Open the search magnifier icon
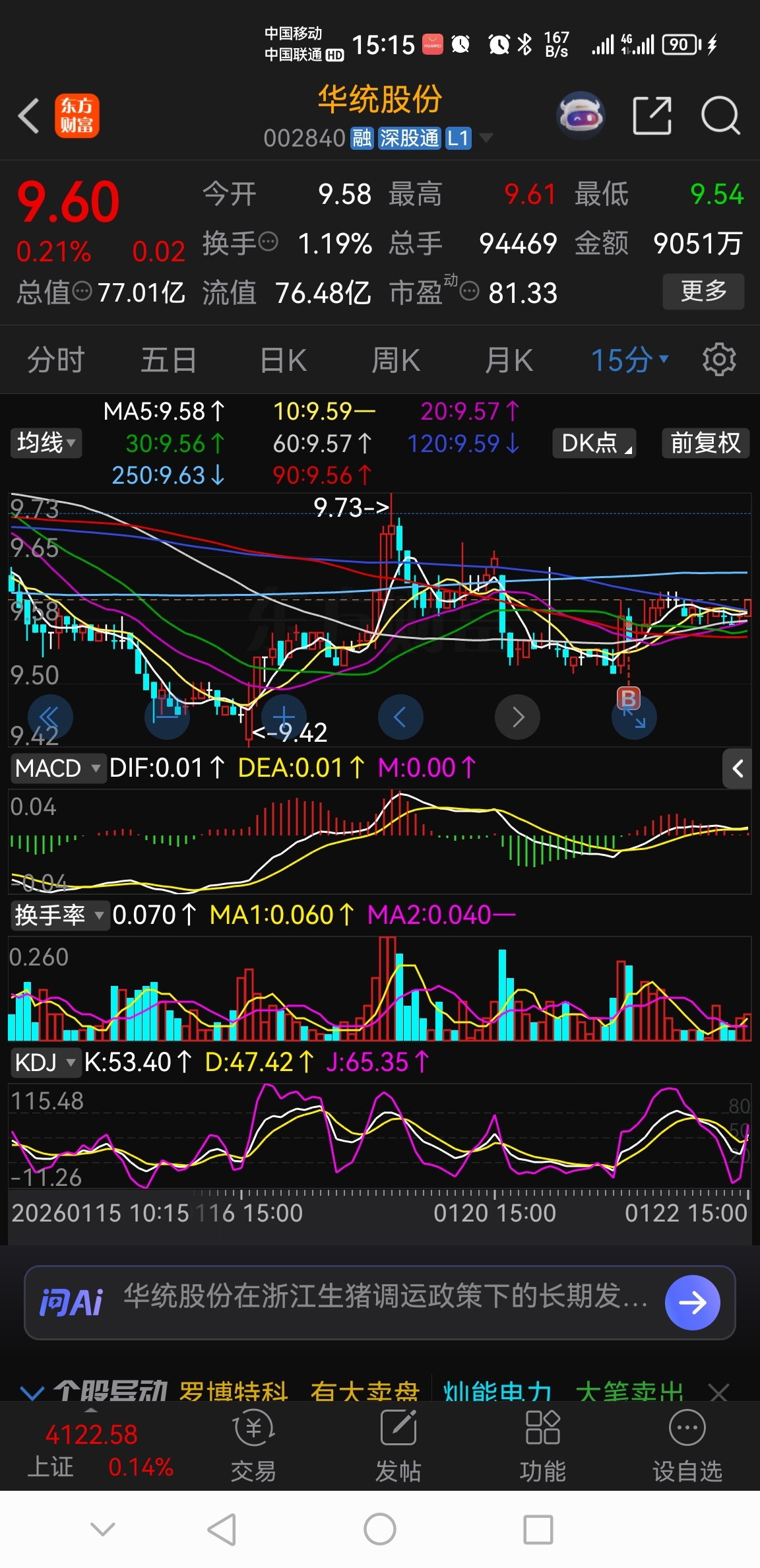760x1568 pixels. 720,115
